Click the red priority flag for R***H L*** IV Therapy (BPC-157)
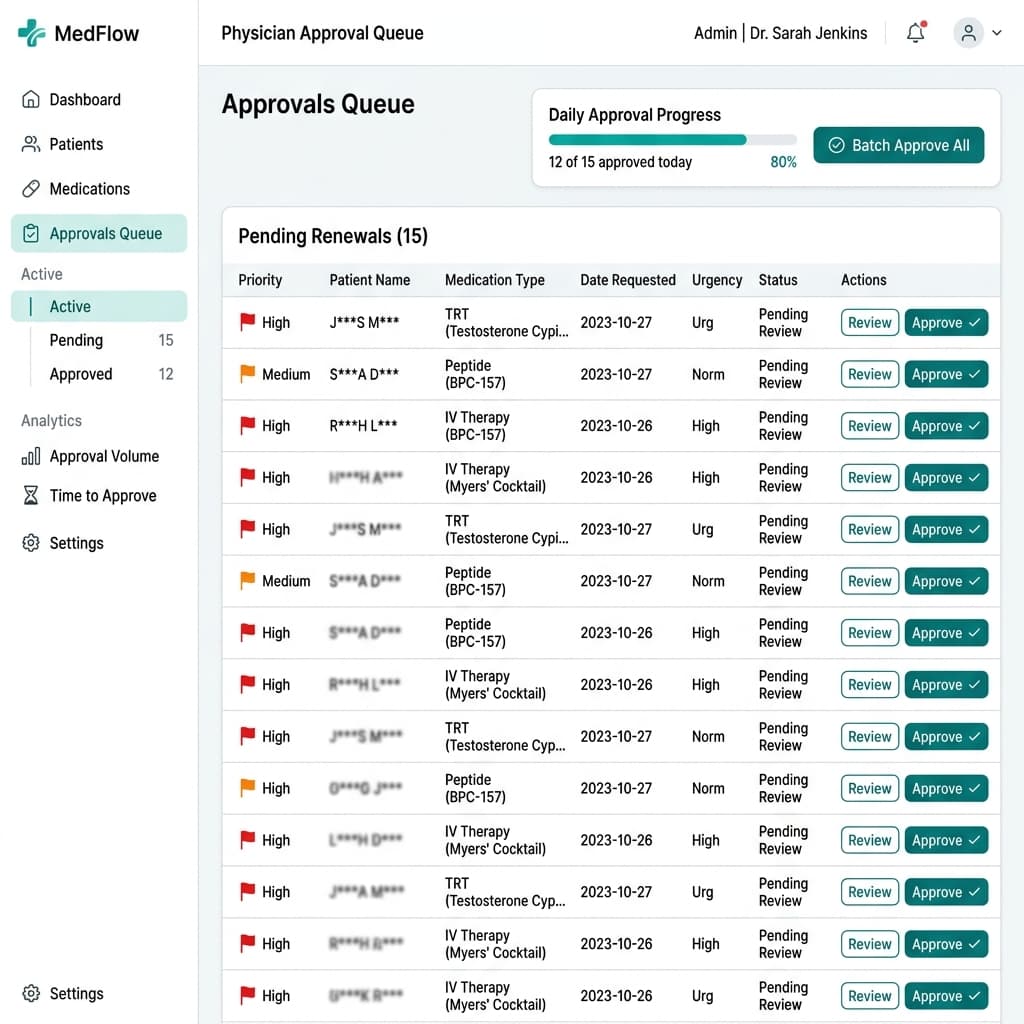Image resolution: width=1024 pixels, height=1024 pixels. (248, 425)
